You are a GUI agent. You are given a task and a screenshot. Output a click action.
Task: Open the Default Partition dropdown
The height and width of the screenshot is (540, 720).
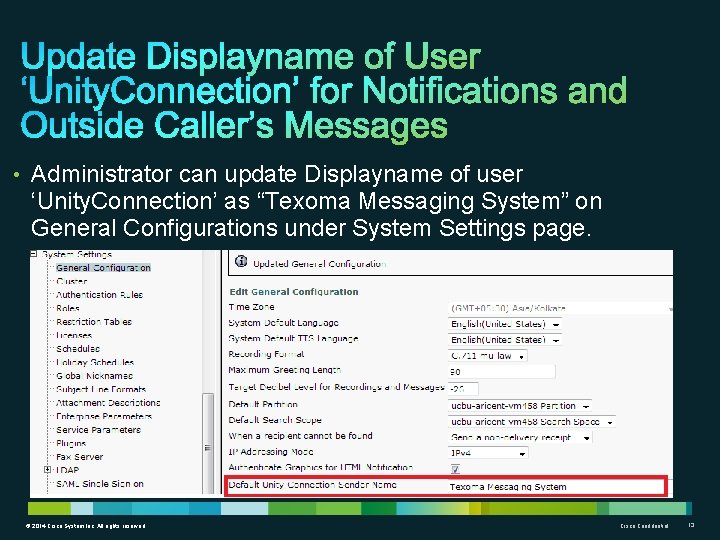point(520,406)
